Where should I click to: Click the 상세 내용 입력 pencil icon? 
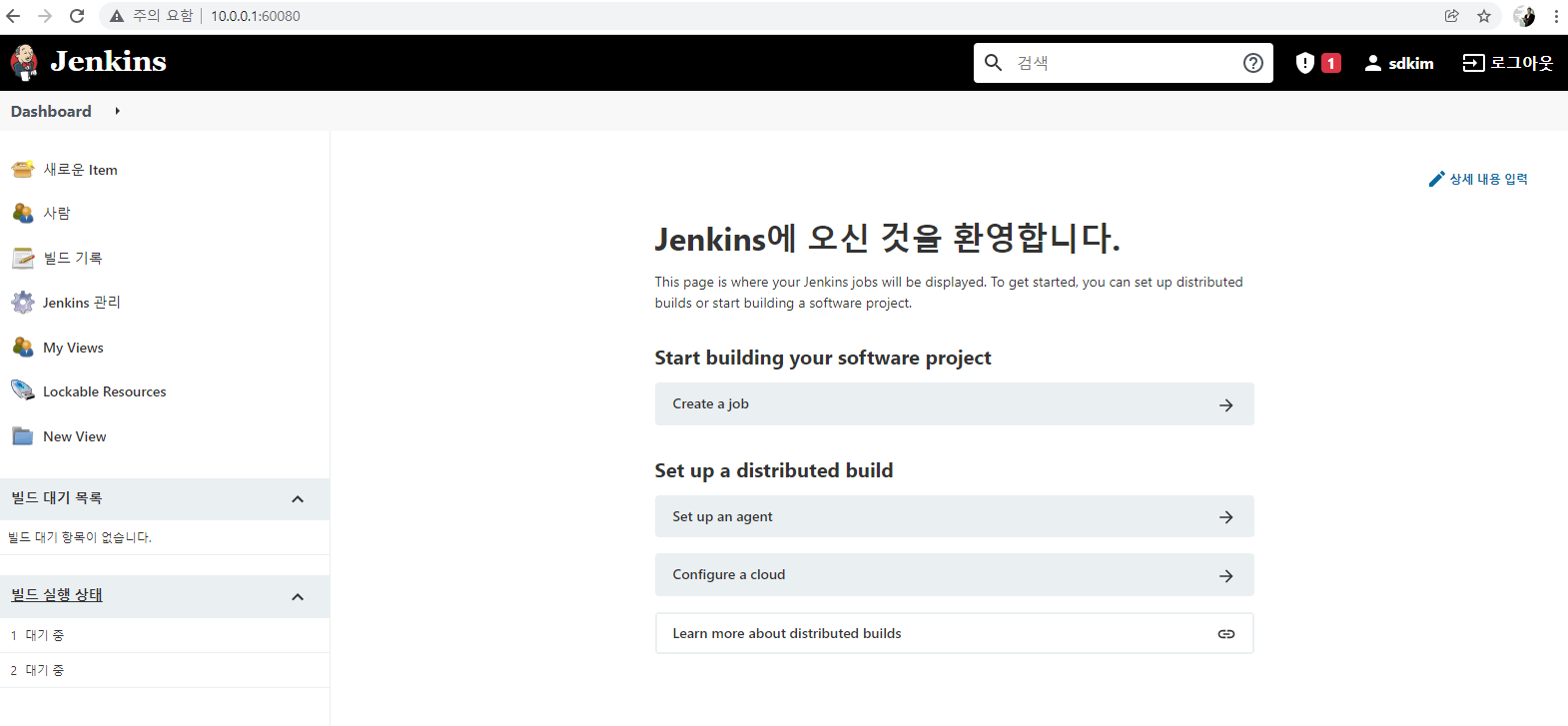(1436, 179)
